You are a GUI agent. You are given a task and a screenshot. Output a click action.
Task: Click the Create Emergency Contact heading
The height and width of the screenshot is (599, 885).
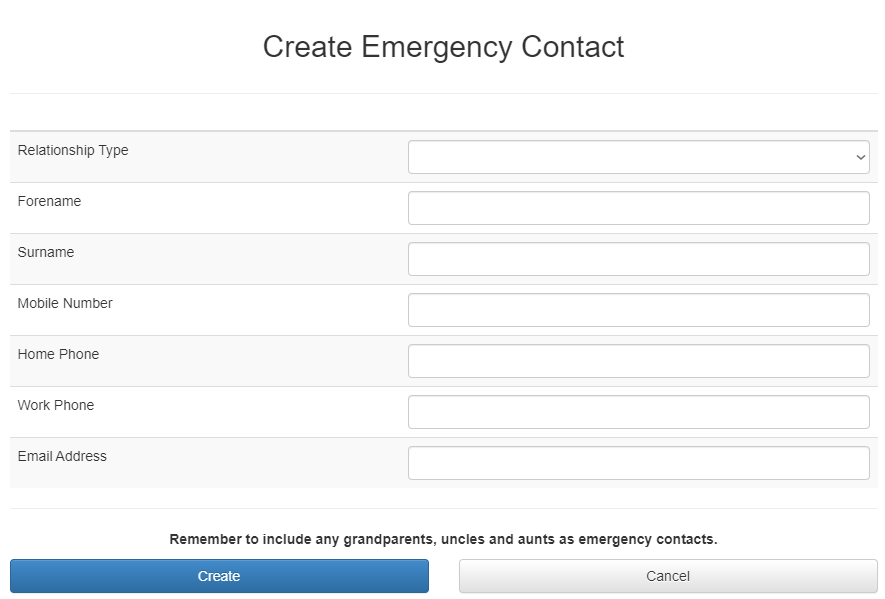point(443,47)
